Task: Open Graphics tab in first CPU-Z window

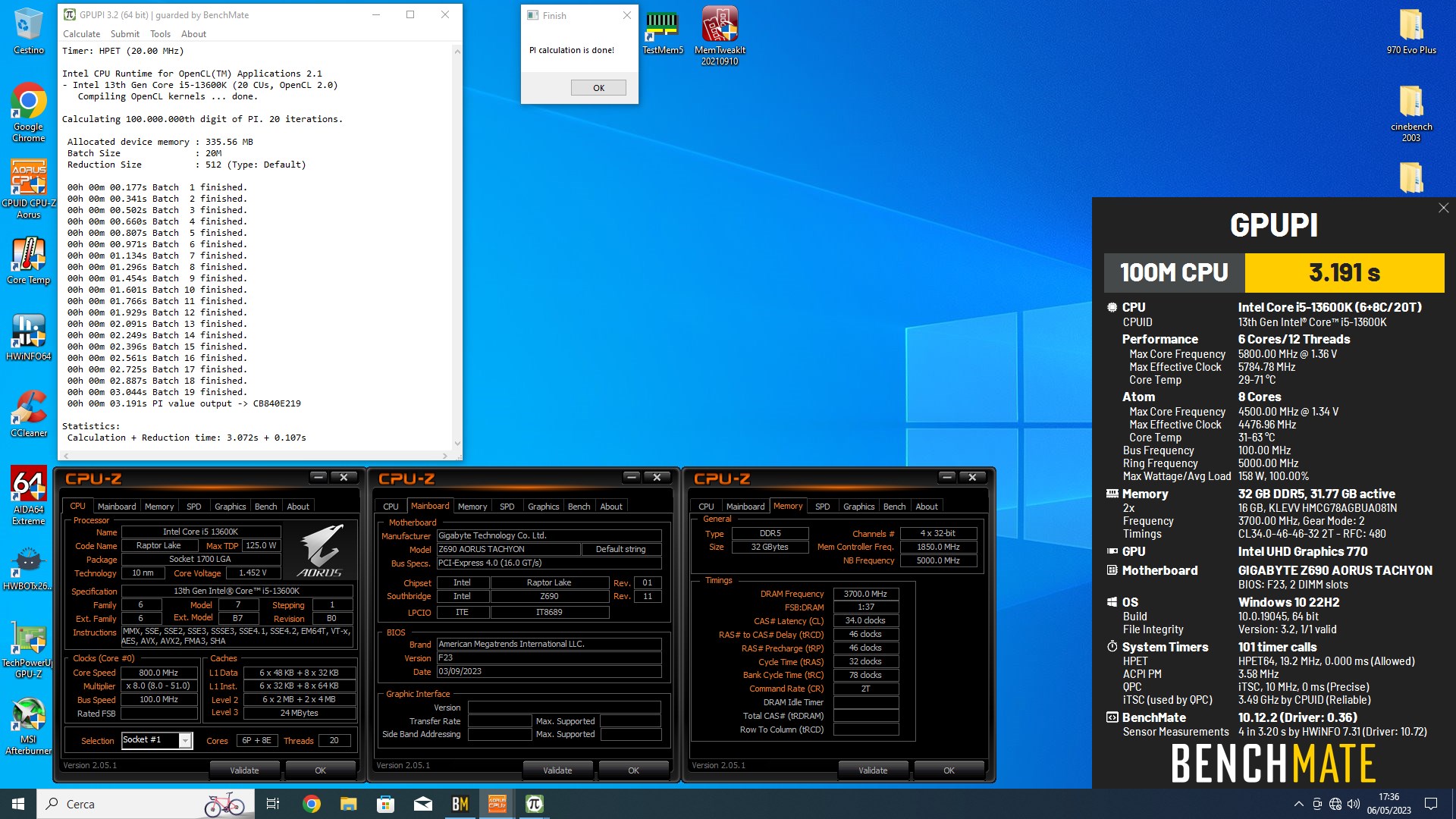Action: pos(230,507)
